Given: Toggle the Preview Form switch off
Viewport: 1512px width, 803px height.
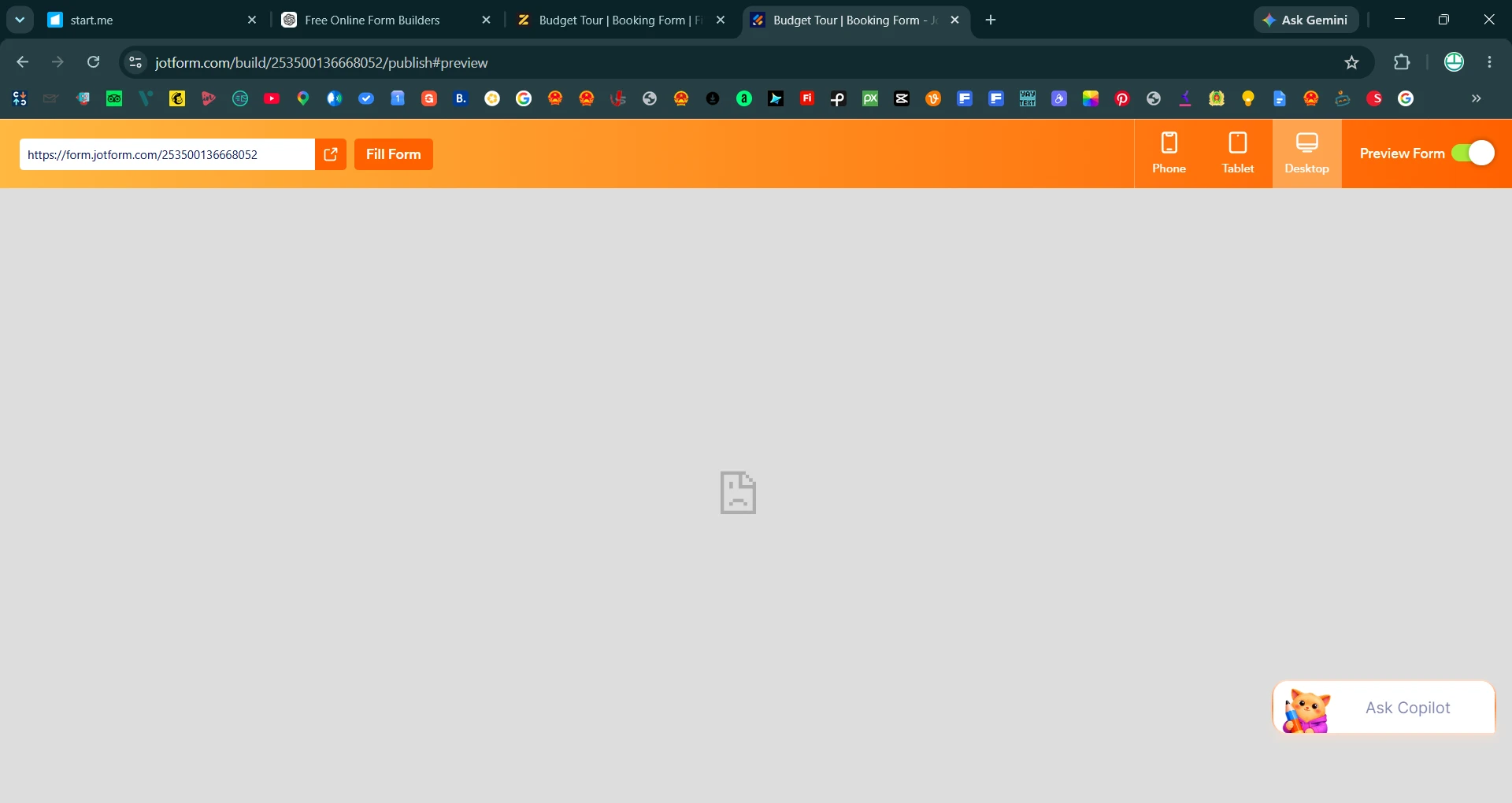Looking at the screenshot, I should [1473, 153].
